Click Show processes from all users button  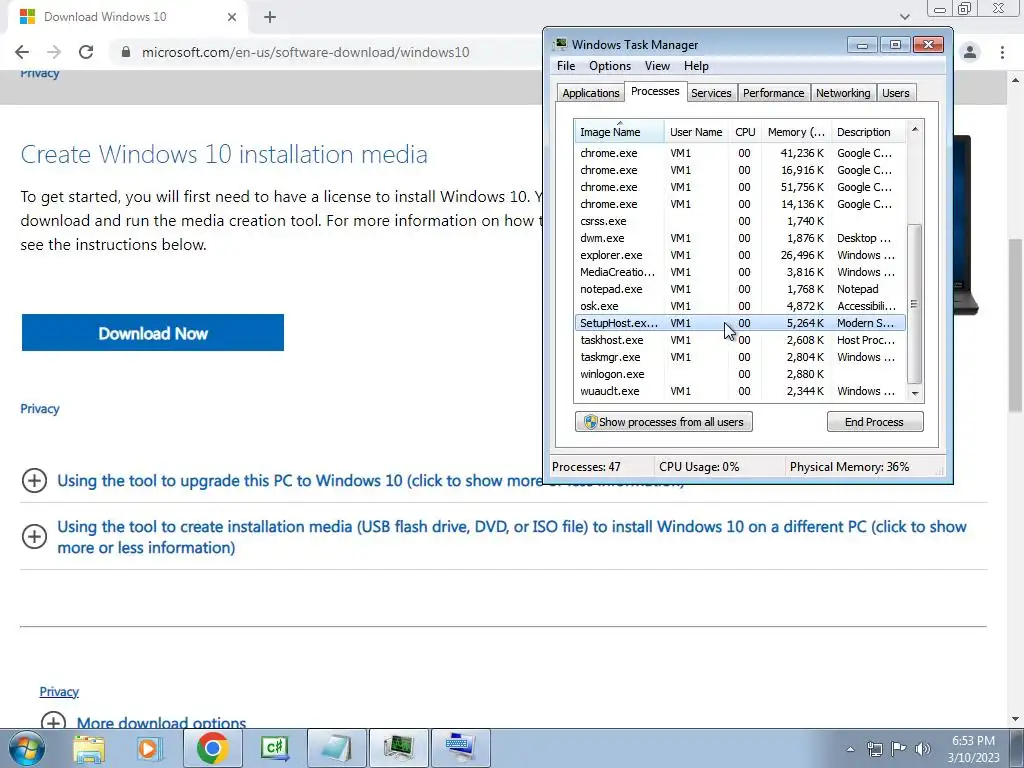pos(664,422)
